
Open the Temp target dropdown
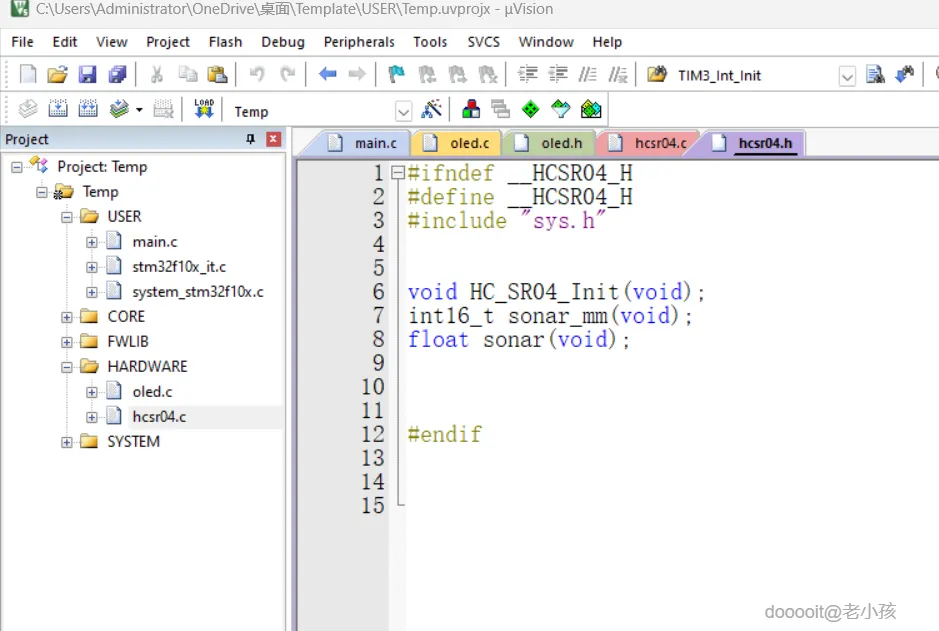[x=403, y=111]
